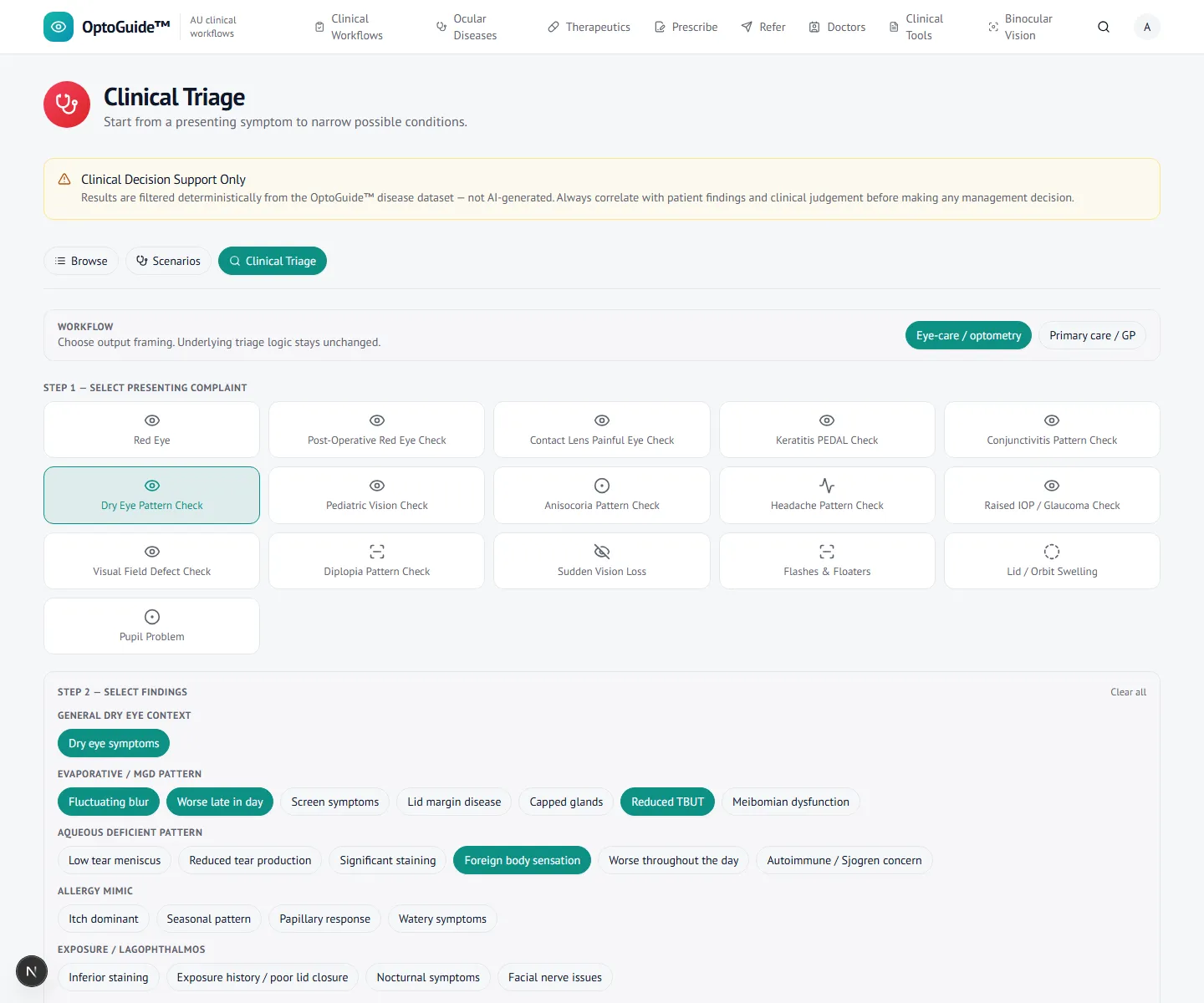Deselect the Dry eye symptoms finding
The image size is (1204, 1003).
[x=114, y=743]
